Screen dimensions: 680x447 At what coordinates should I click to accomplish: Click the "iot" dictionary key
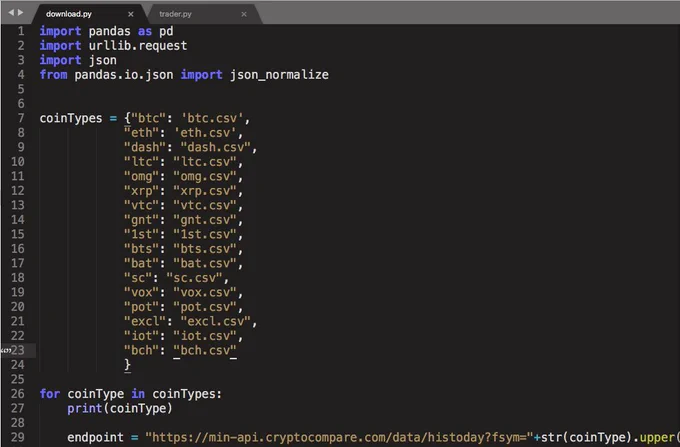tap(142, 336)
